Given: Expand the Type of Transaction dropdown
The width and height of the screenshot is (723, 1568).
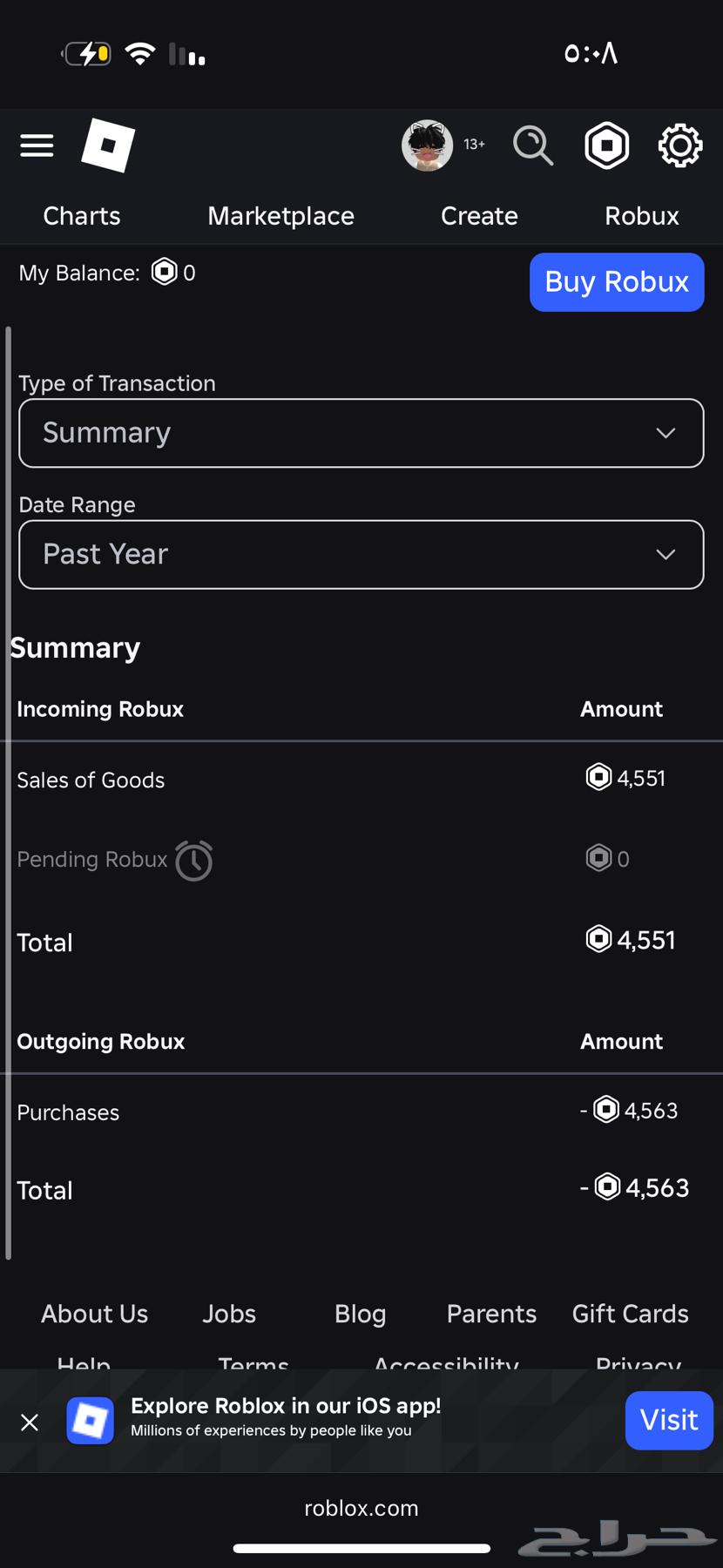Looking at the screenshot, I should point(361,433).
